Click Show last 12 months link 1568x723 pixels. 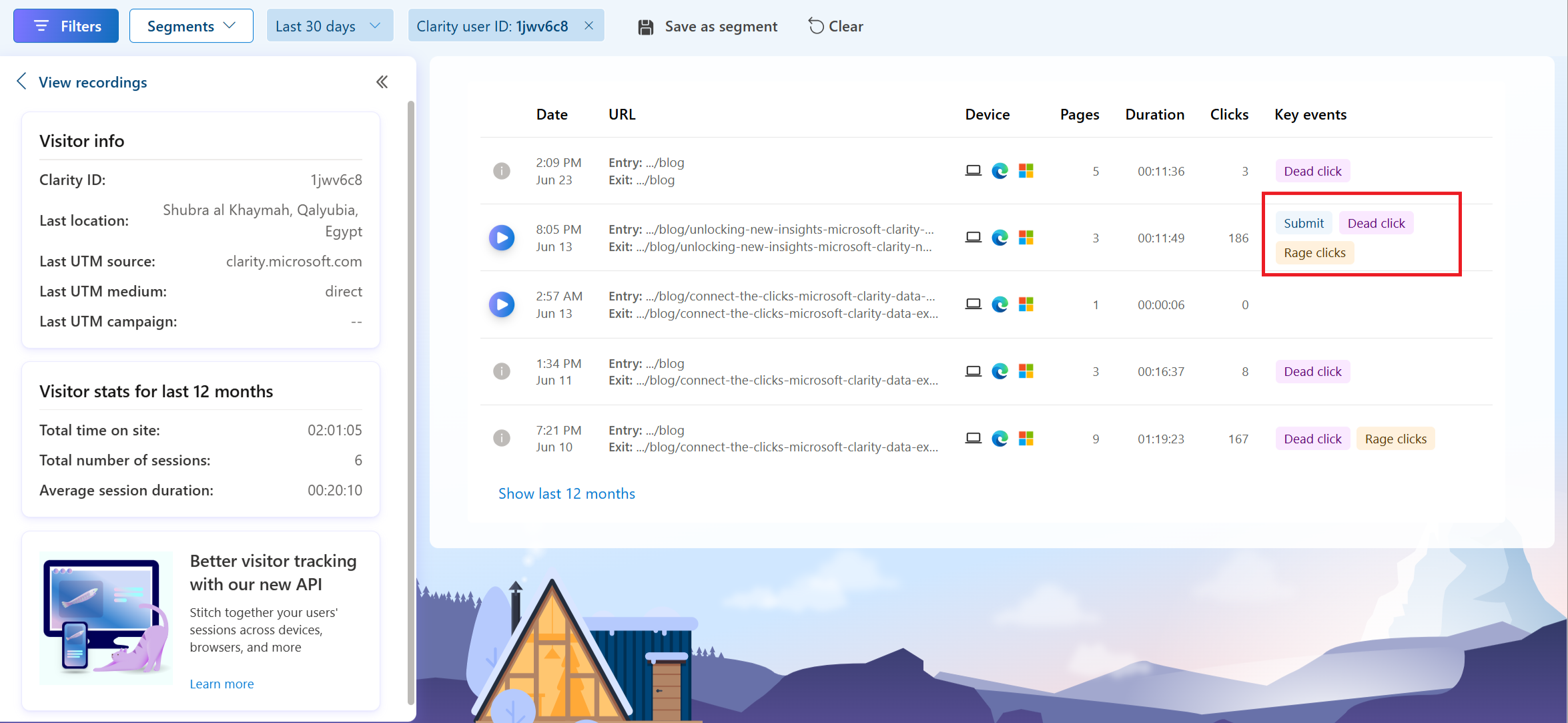[566, 493]
